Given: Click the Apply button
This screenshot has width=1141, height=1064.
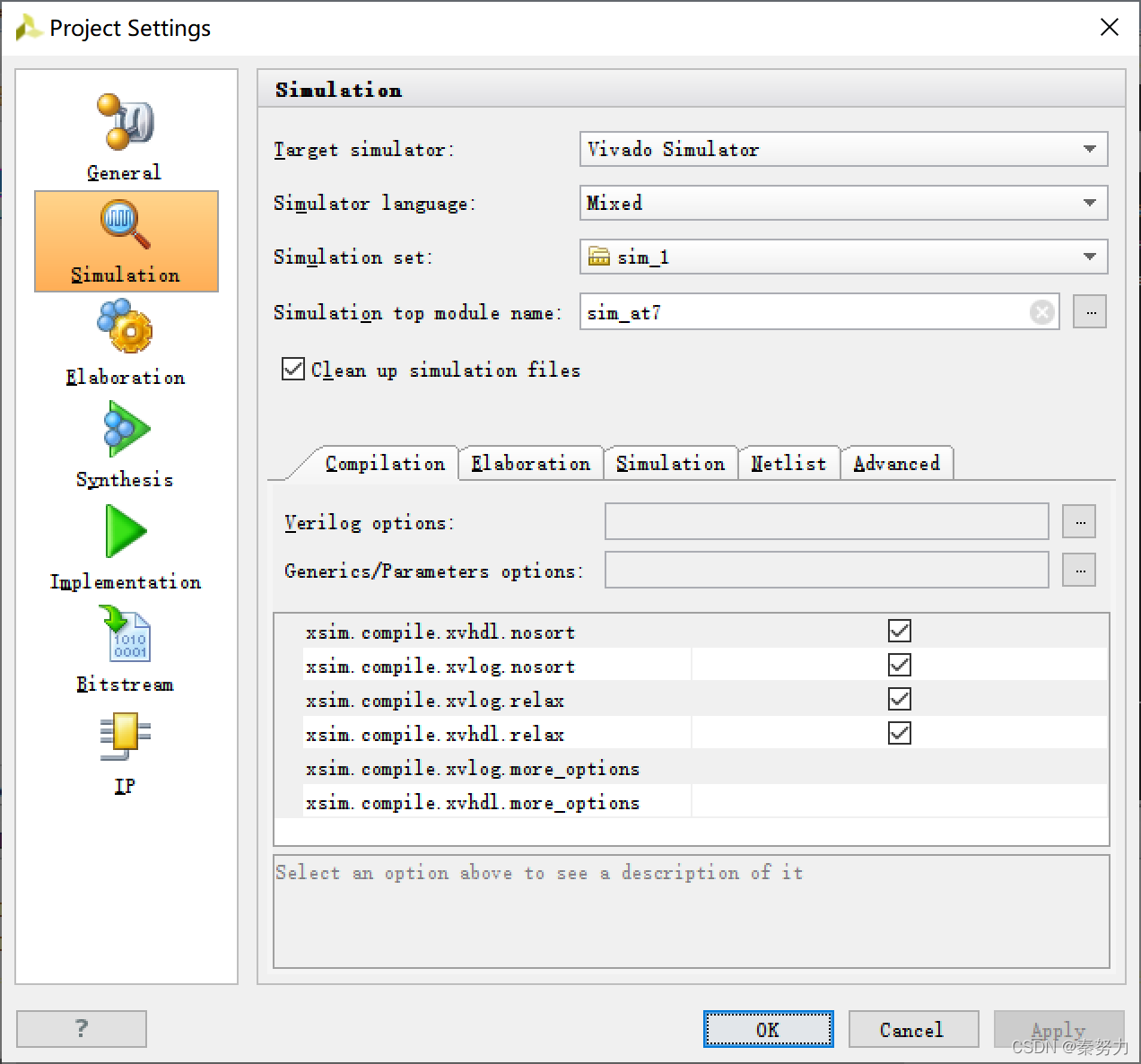Looking at the screenshot, I should [1058, 1029].
